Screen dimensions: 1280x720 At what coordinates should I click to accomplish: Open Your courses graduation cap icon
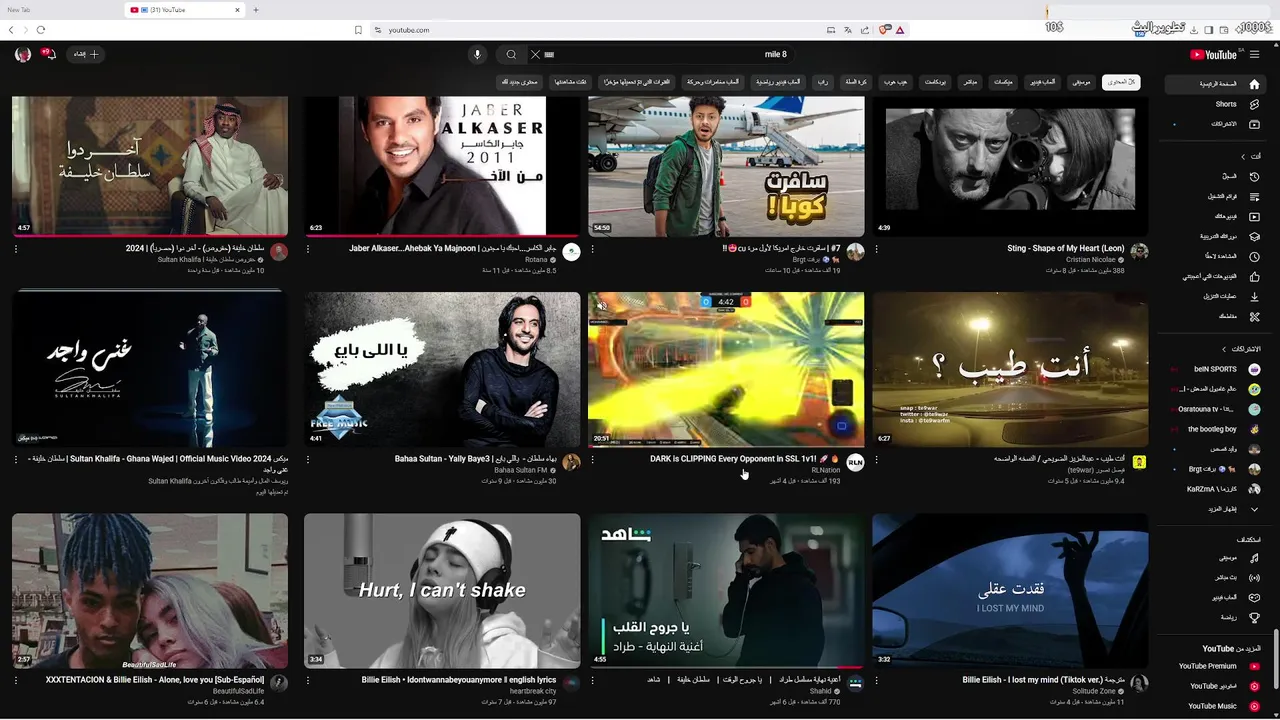coord(1254,236)
